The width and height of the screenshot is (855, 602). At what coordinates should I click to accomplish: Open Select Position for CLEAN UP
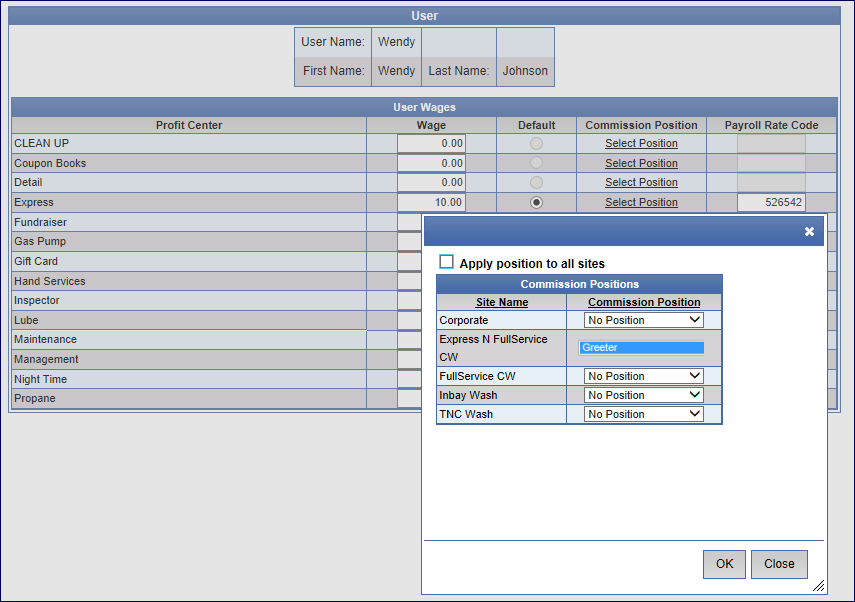[x=641, y=143]
